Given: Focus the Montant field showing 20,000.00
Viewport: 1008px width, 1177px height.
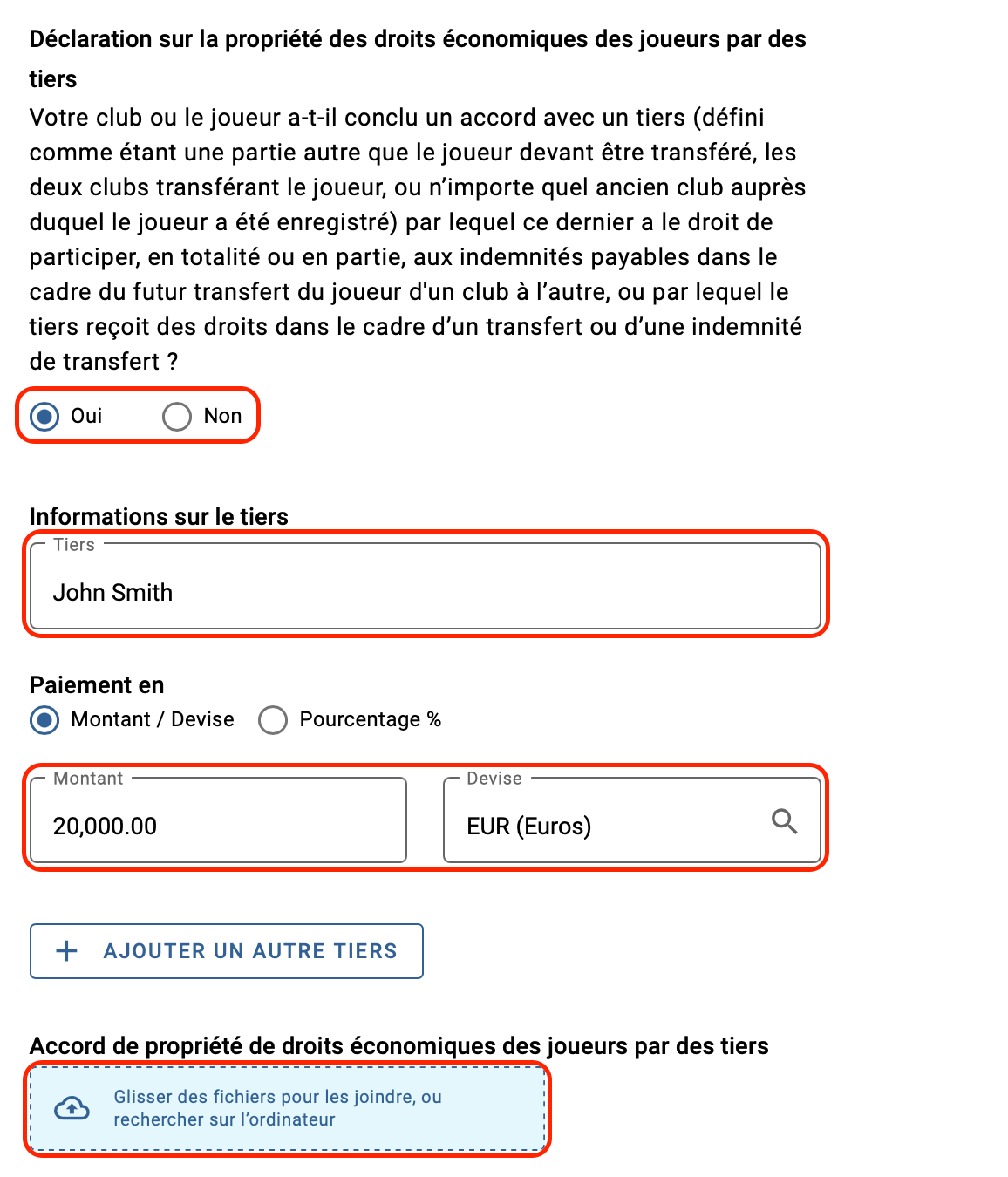Looking at the screenshot, I should 219,820.
